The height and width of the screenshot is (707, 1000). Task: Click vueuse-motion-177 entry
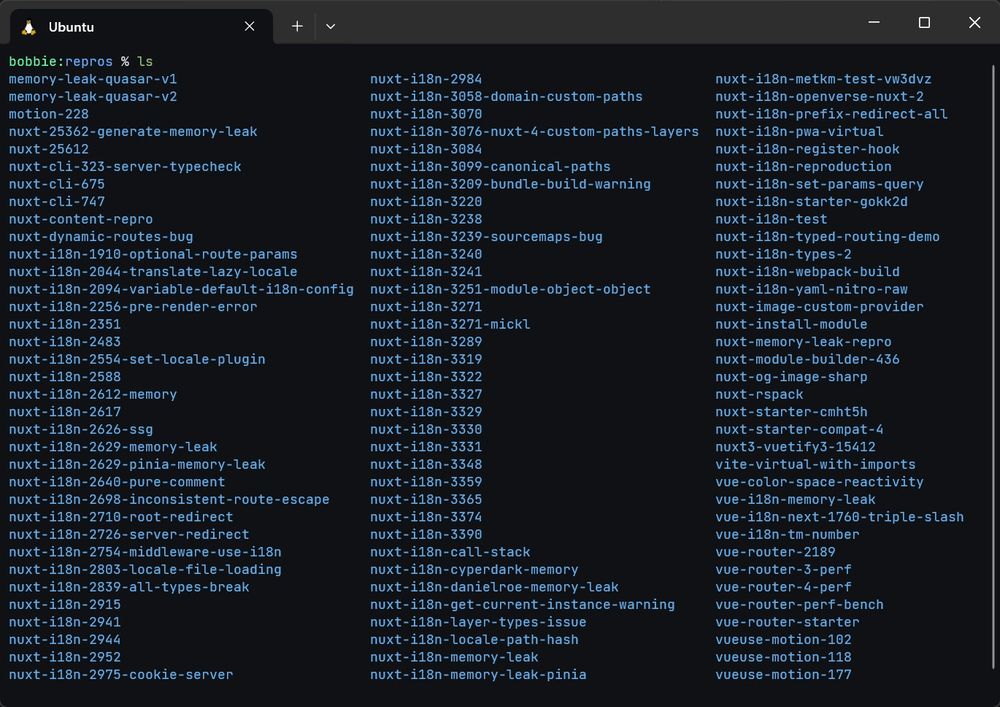(783, 674)
